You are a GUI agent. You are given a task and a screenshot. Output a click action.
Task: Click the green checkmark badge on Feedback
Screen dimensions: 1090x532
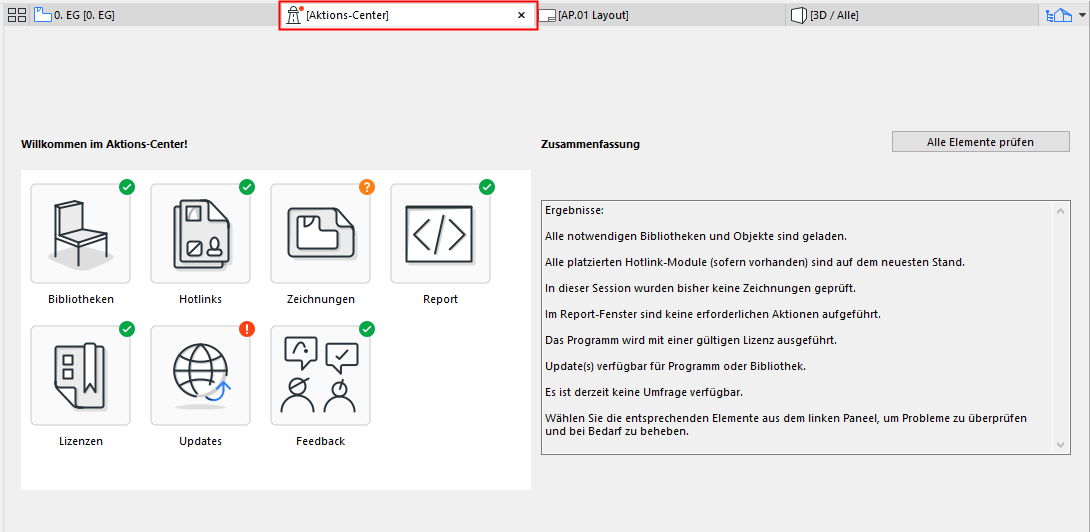(x=367, y=328)
